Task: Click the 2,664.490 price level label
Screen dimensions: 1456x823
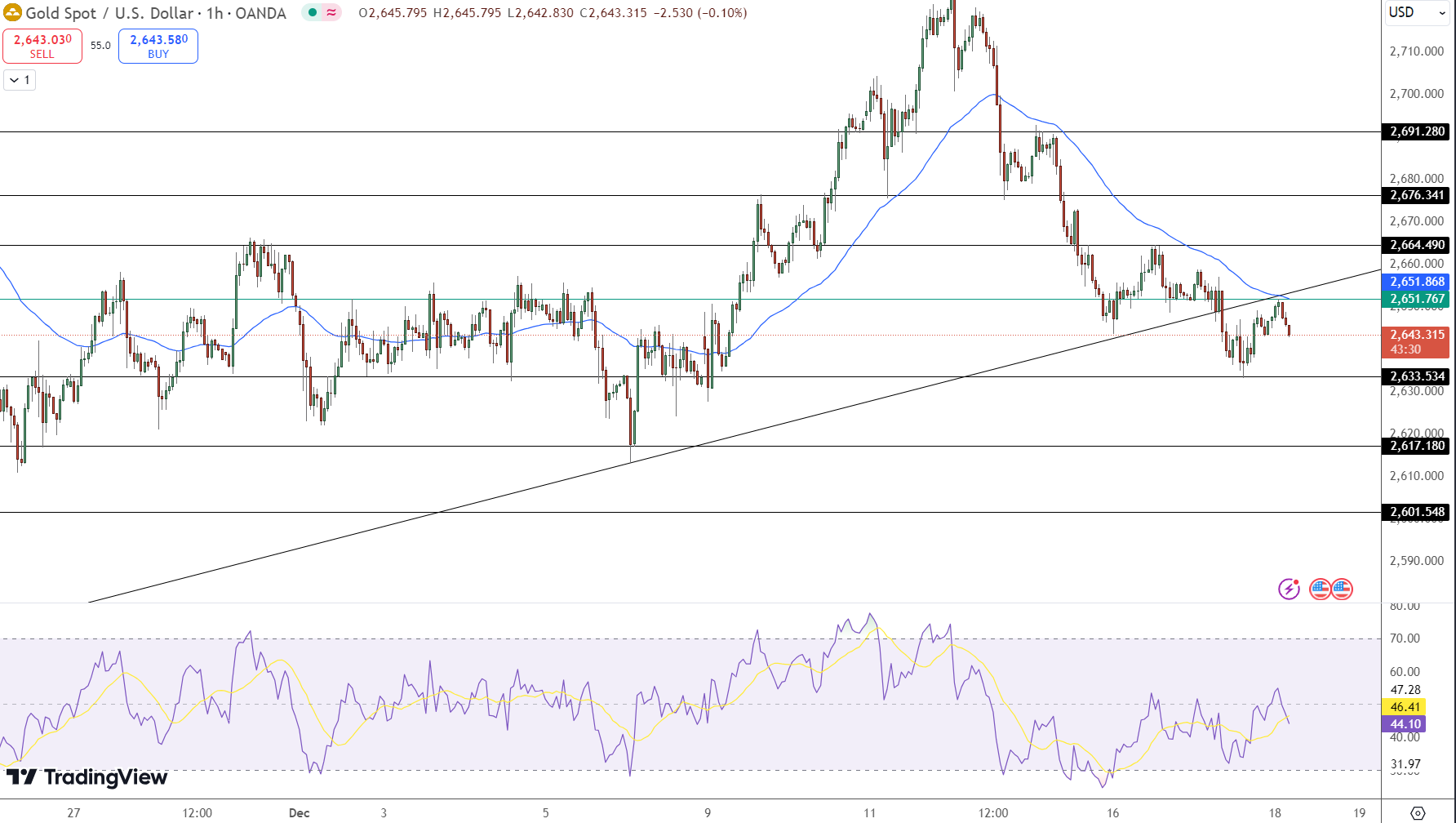Action: click(1416, 245)
